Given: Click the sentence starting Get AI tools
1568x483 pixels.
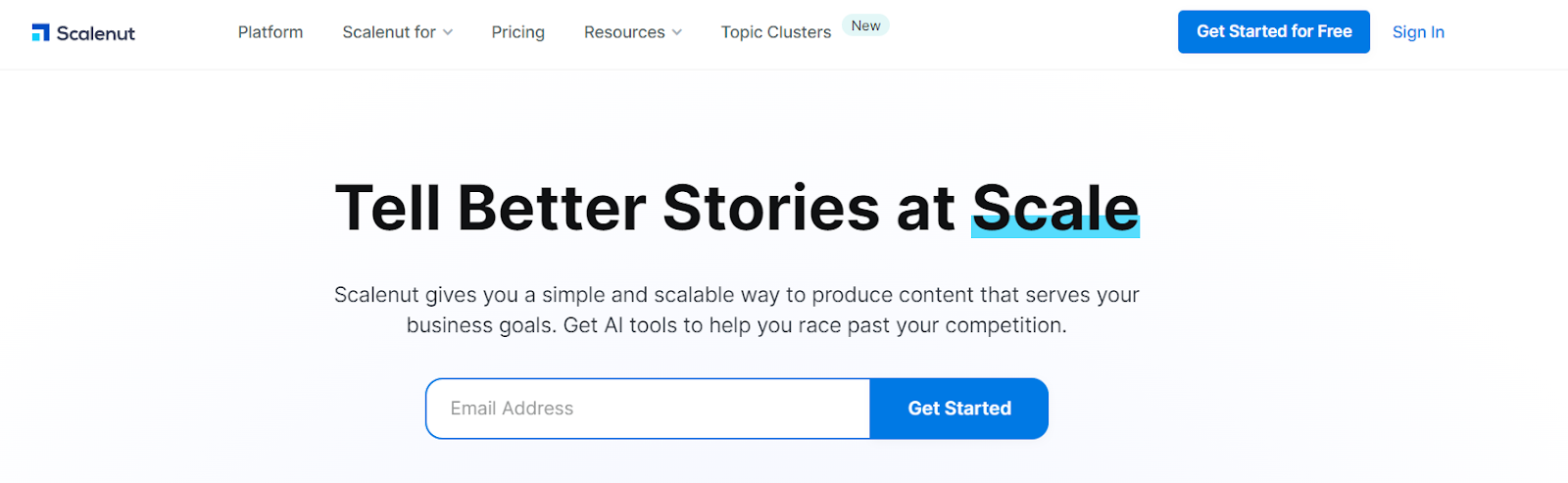Looking at the screenshot, I should point(815,325).
